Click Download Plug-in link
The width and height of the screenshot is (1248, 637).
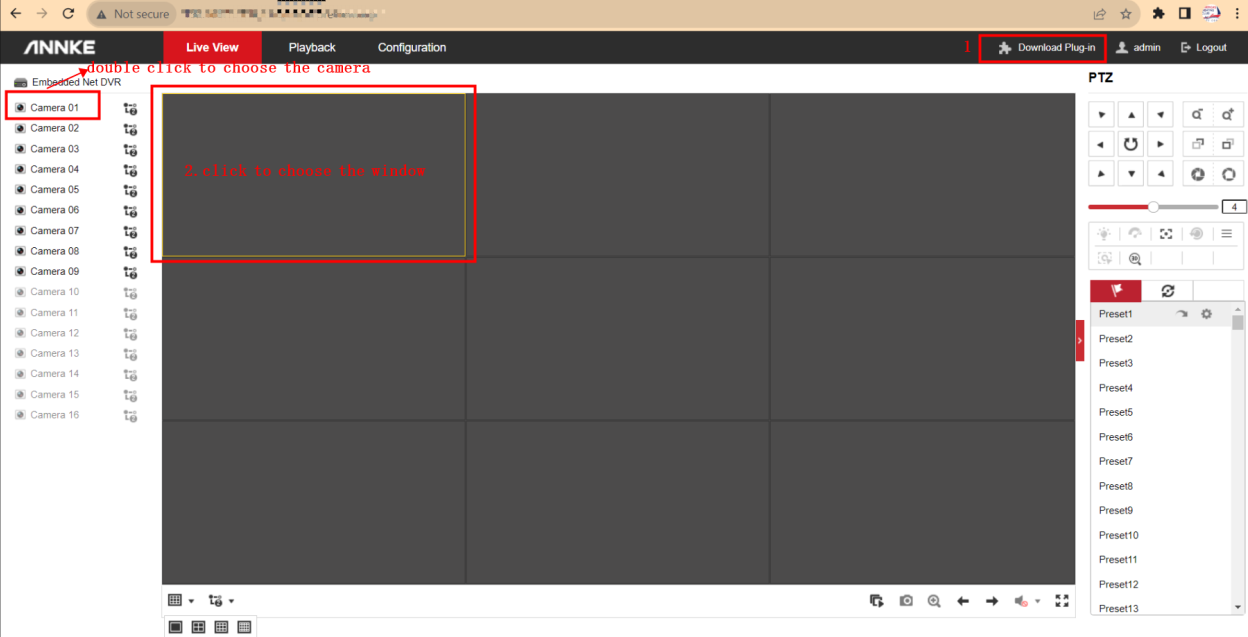(1047, 48)
